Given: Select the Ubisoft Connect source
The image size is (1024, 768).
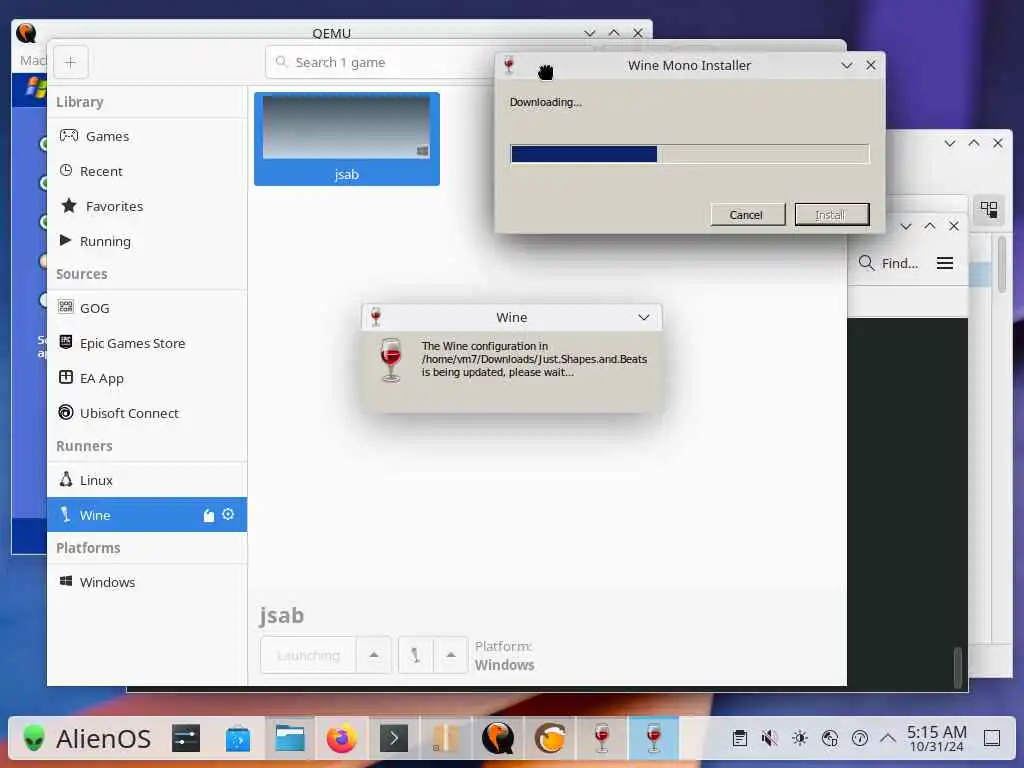Looking at the screenshot, I should pyautogui.click(x=147, y=413).
